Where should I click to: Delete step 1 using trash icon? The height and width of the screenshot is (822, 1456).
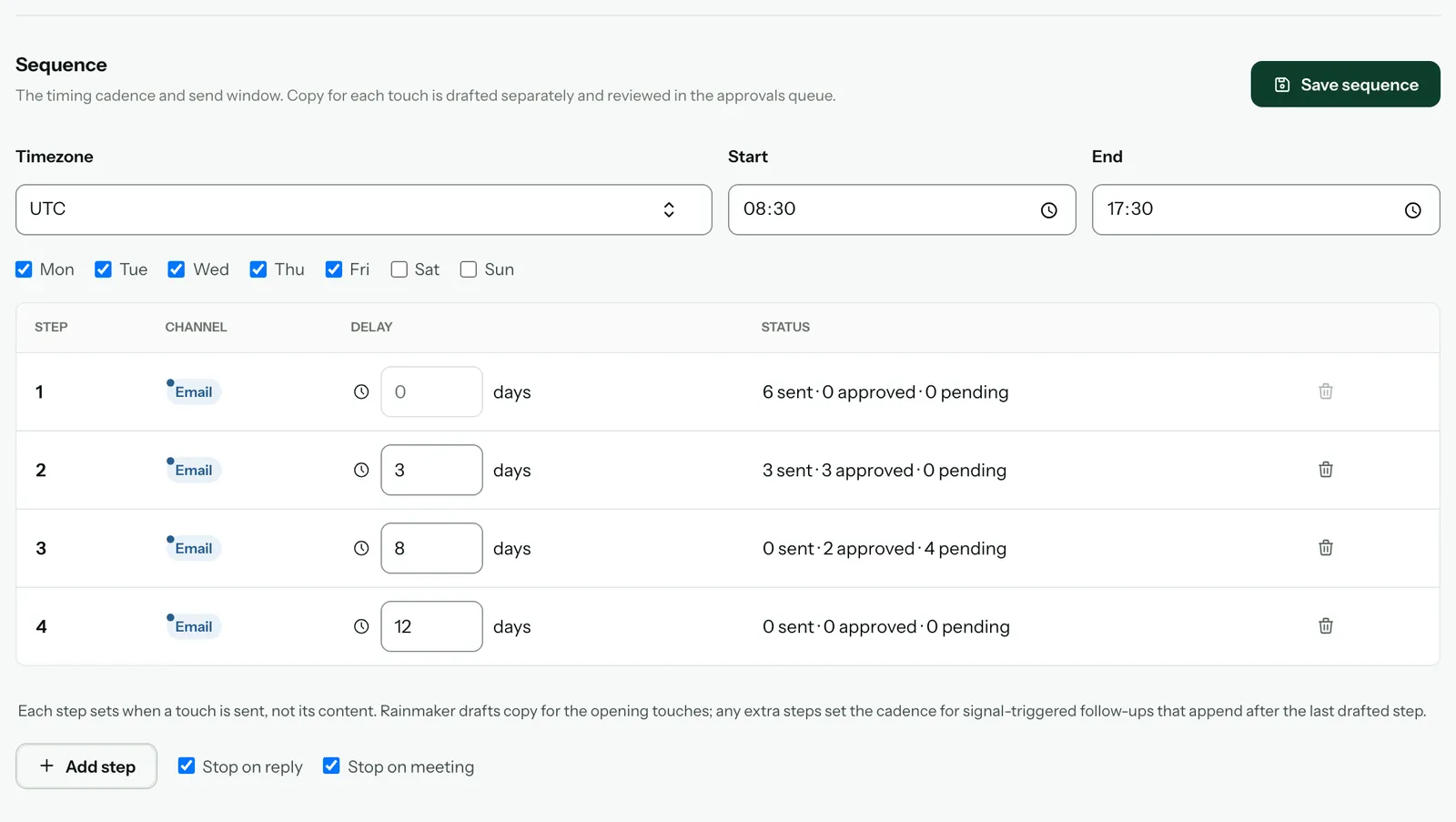1326,391
